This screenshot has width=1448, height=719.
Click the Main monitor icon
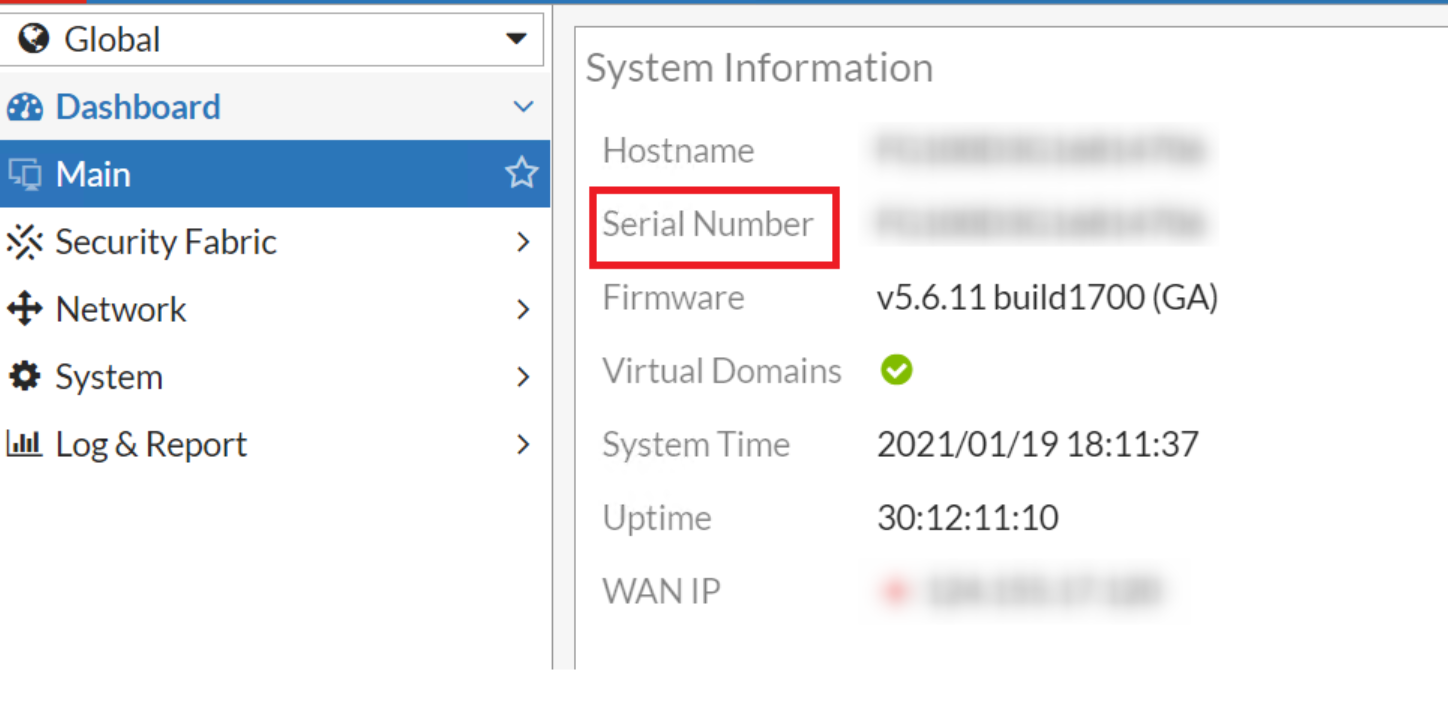[25, 175]
